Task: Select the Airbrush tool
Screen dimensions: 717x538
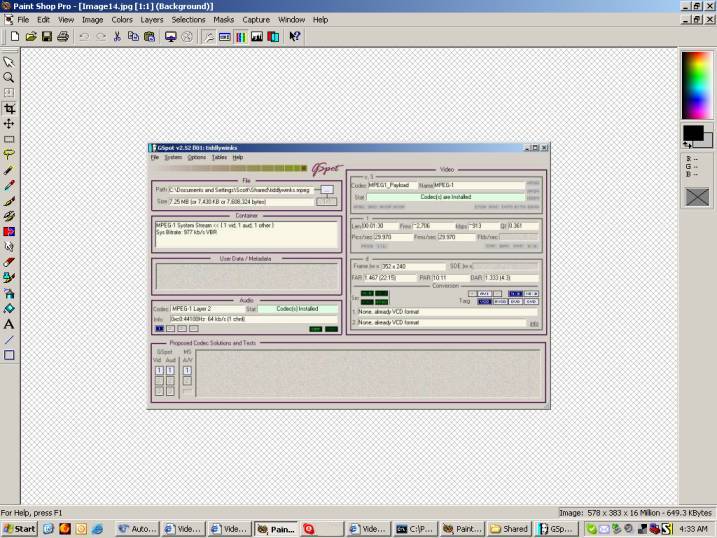Action: (x=9, y=293)
